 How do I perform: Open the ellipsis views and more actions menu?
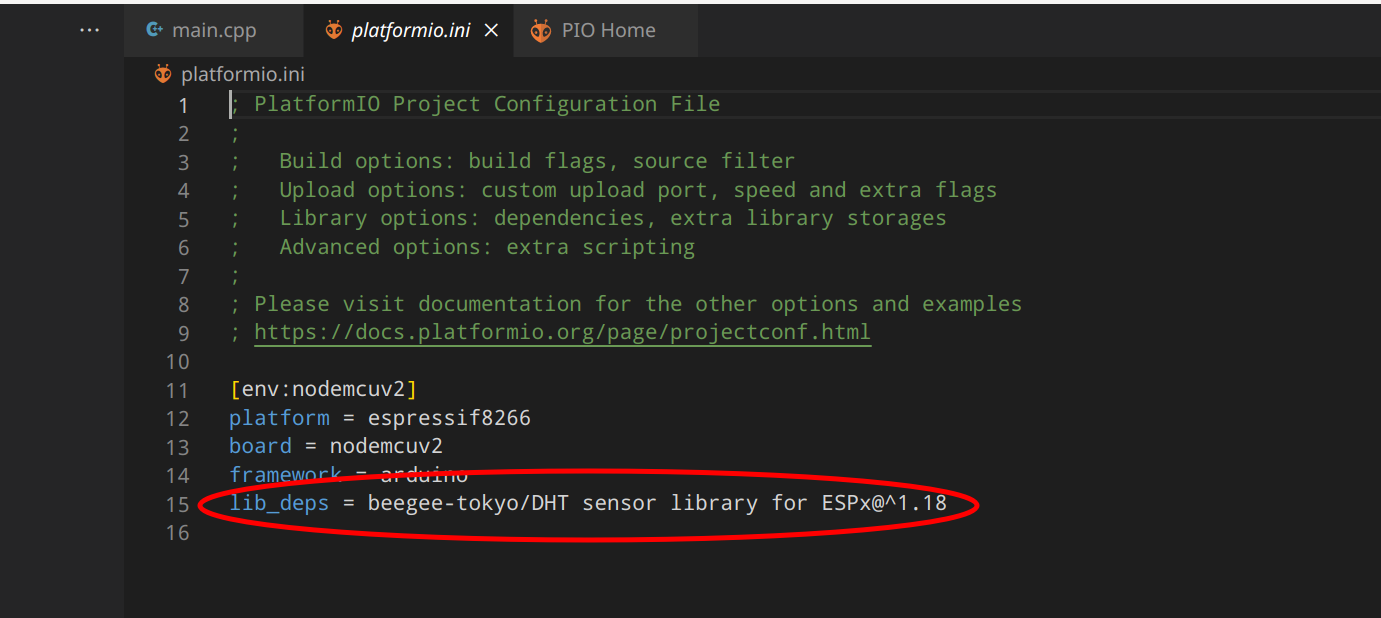(x=90, y=30)
